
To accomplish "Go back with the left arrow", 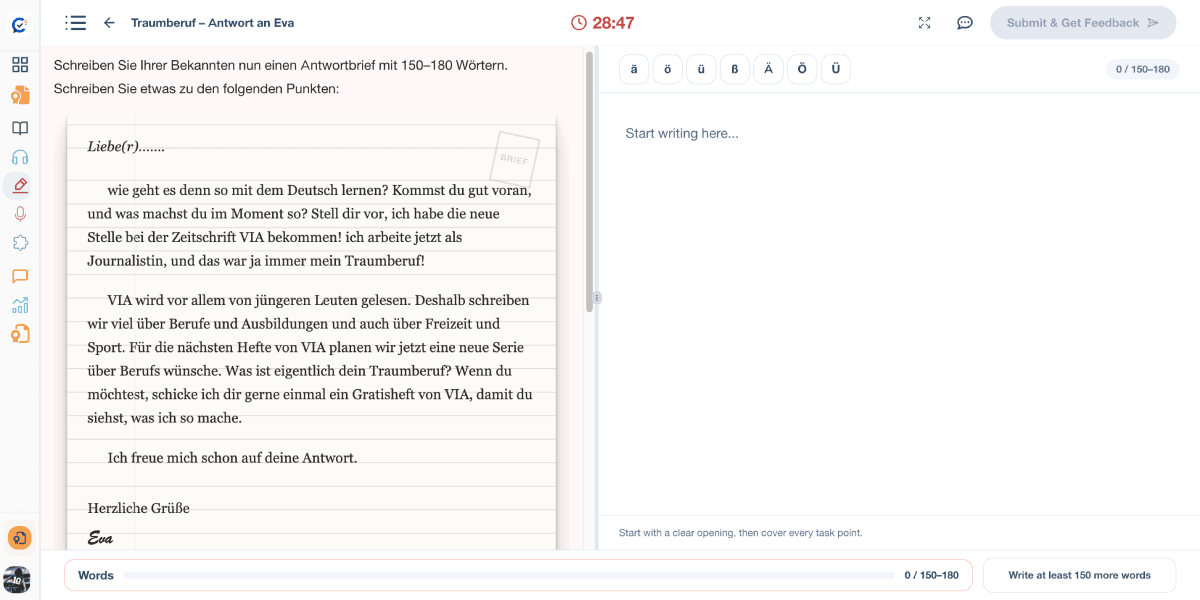I will pyautogui.click(x=109, y=22).
